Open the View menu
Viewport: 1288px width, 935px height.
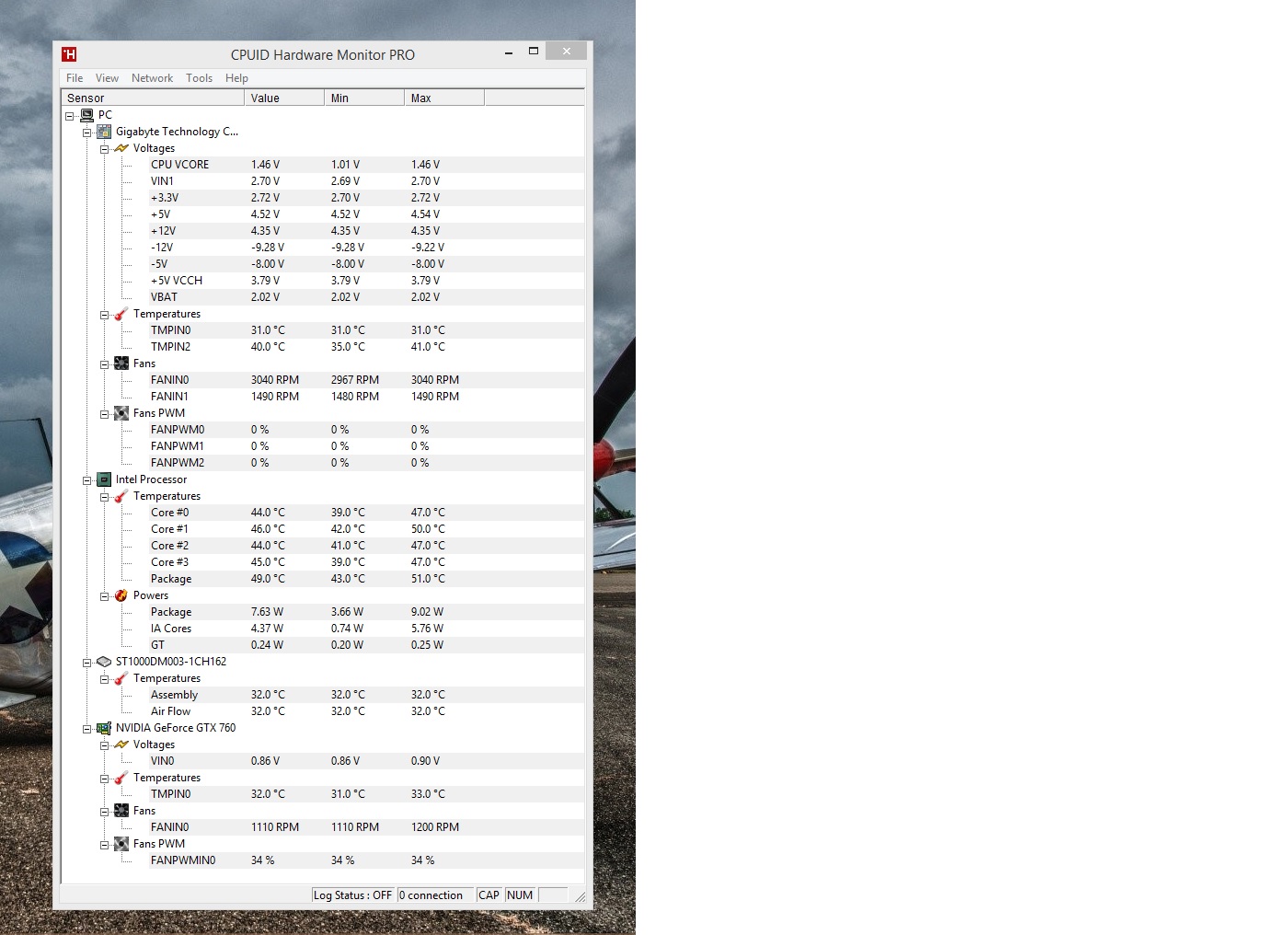107,78
